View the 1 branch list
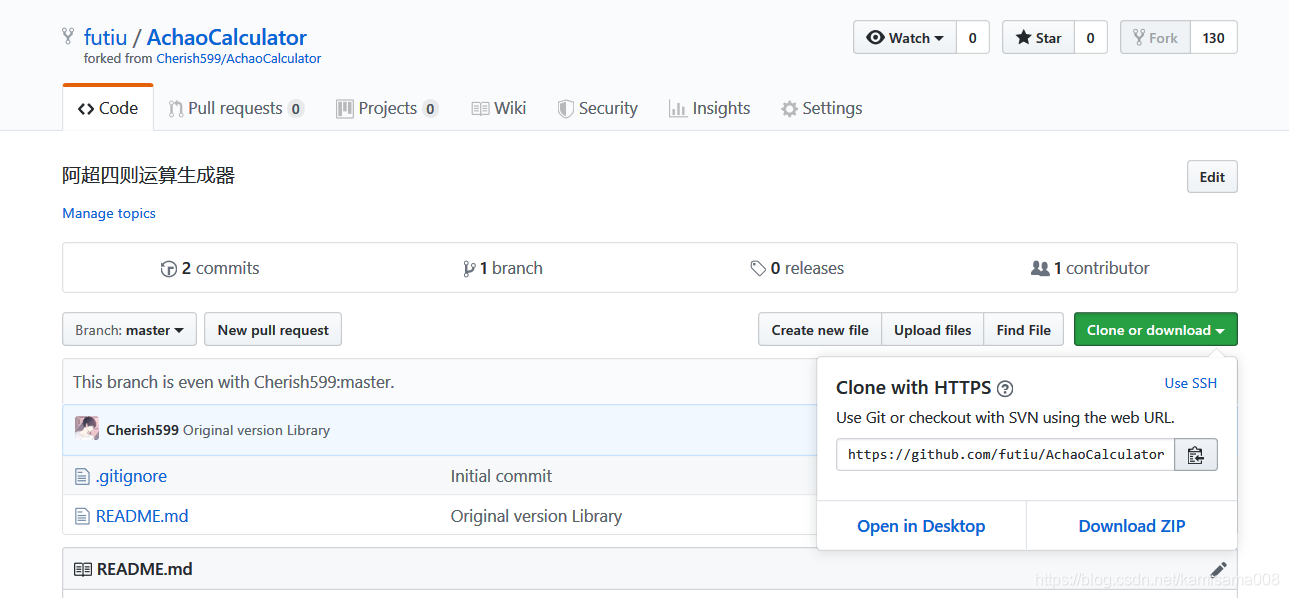The width and height of the screenshot is (1289, 598). tap(503, 268)
